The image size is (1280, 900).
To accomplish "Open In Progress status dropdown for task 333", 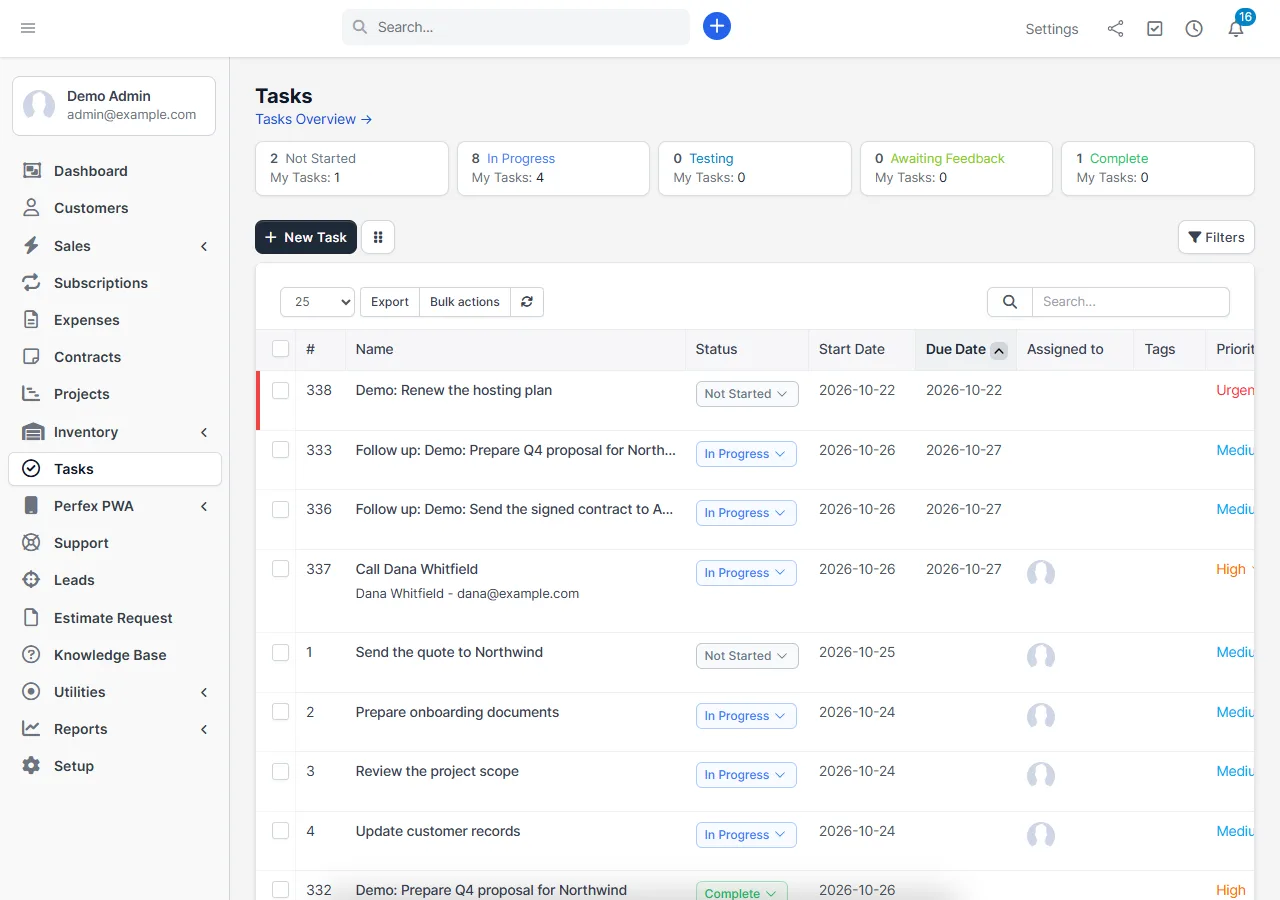I will (746, 454).
